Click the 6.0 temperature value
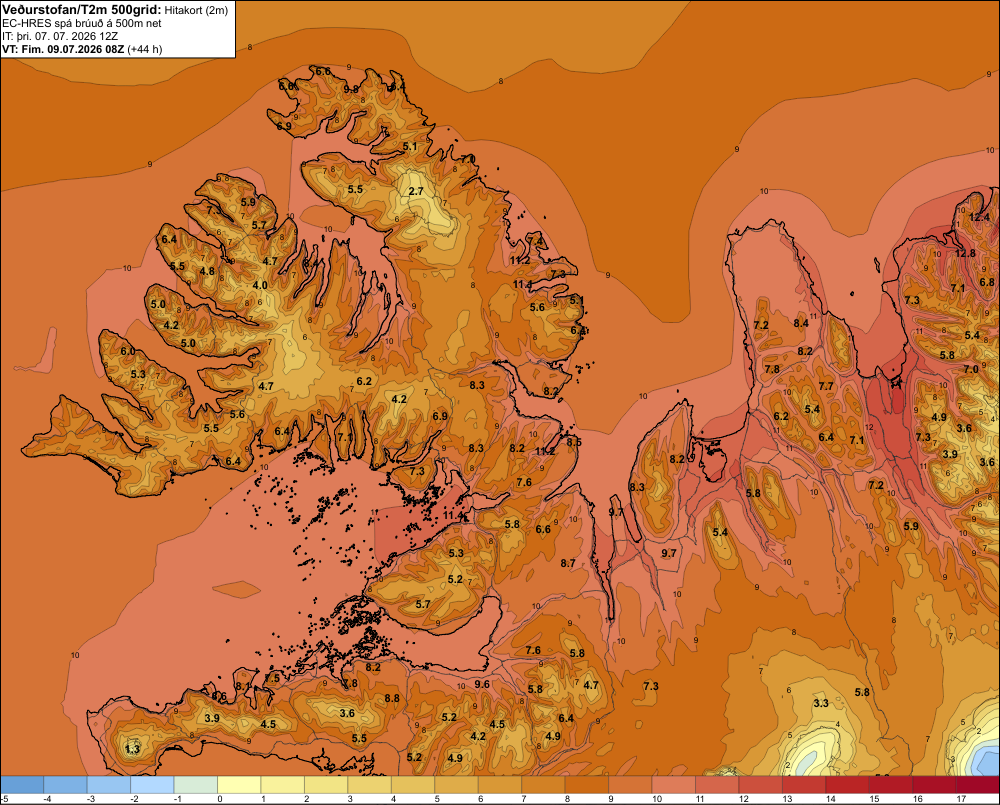The width and height of the screenshot is (1000, 805). (x=128, y=351)
